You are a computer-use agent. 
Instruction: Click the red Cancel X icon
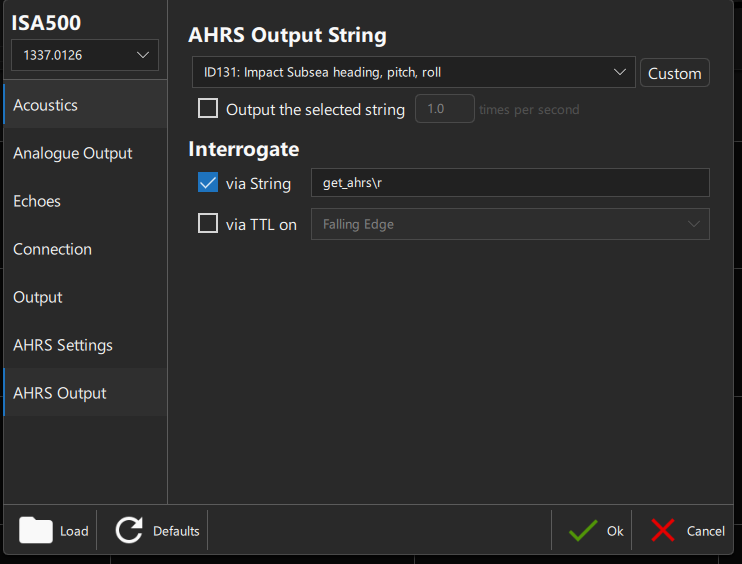(x=663, y=531)
